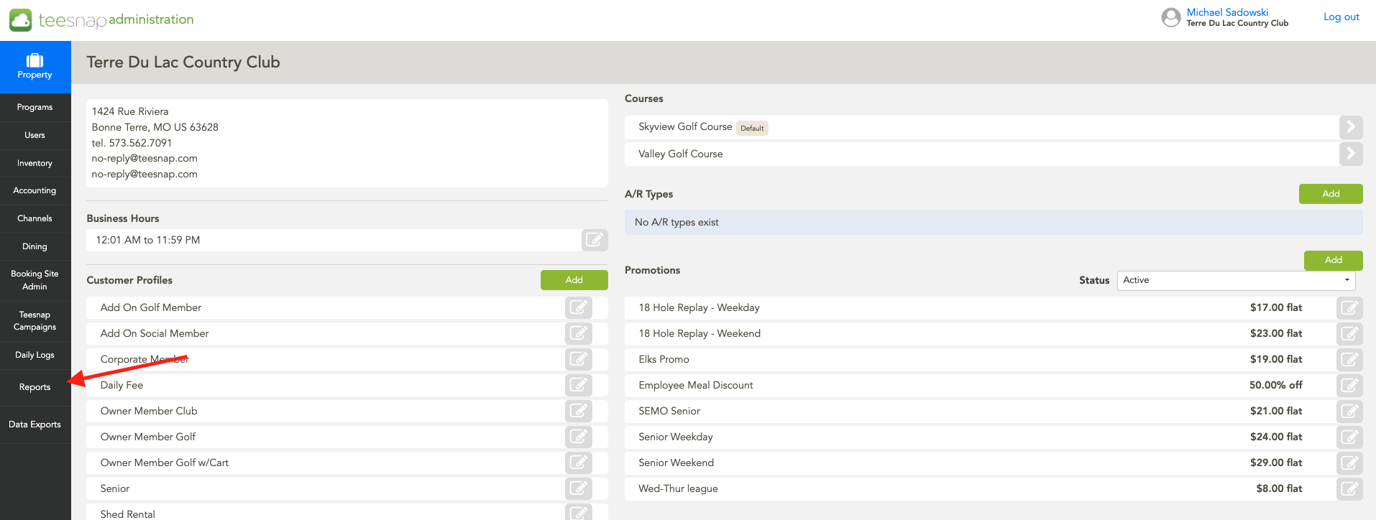The height and width of the screenshot is (520, 1376).
Task: Click the user avatar icon
Action: pyautogui.click(x=1170, y=17)
